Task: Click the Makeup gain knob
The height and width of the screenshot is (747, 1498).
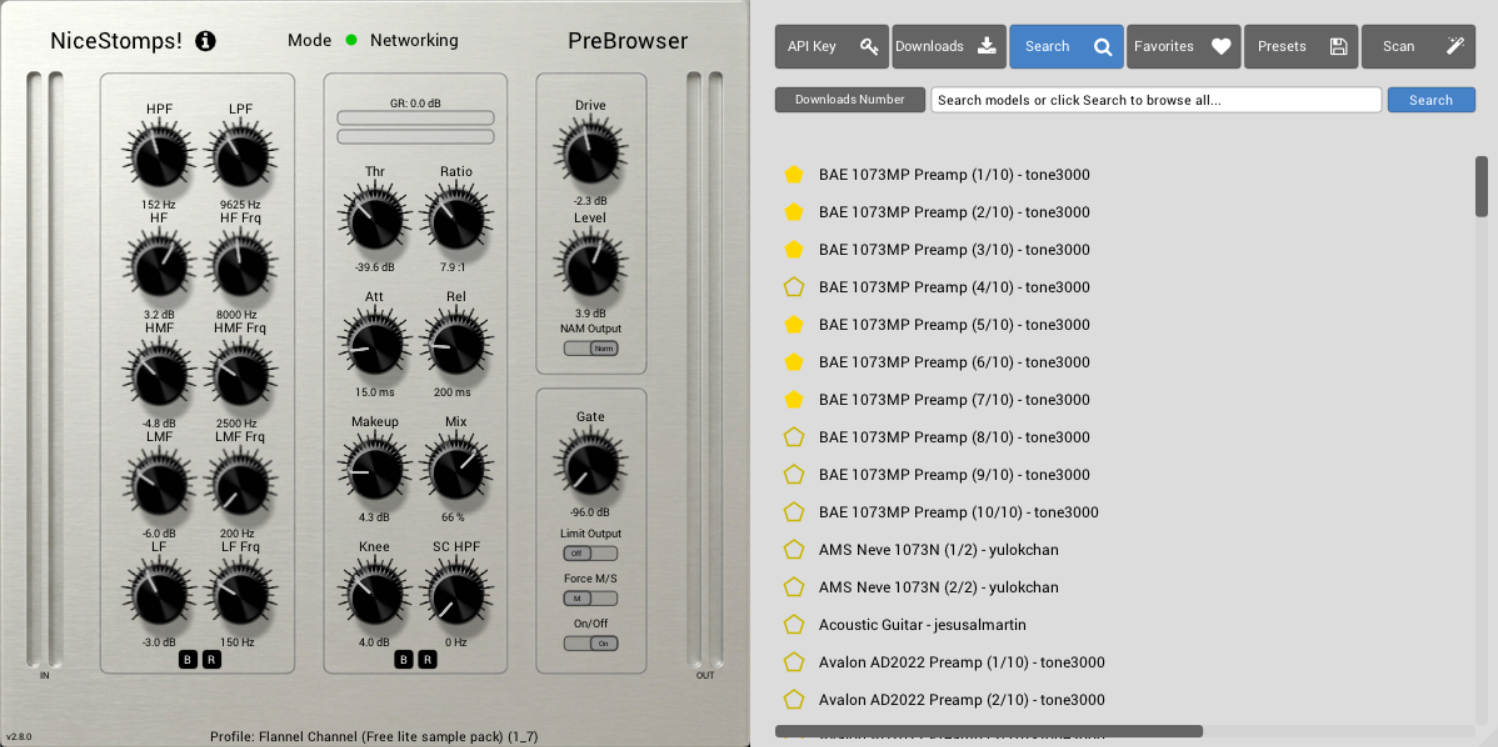Action: (x=375, y=469)
